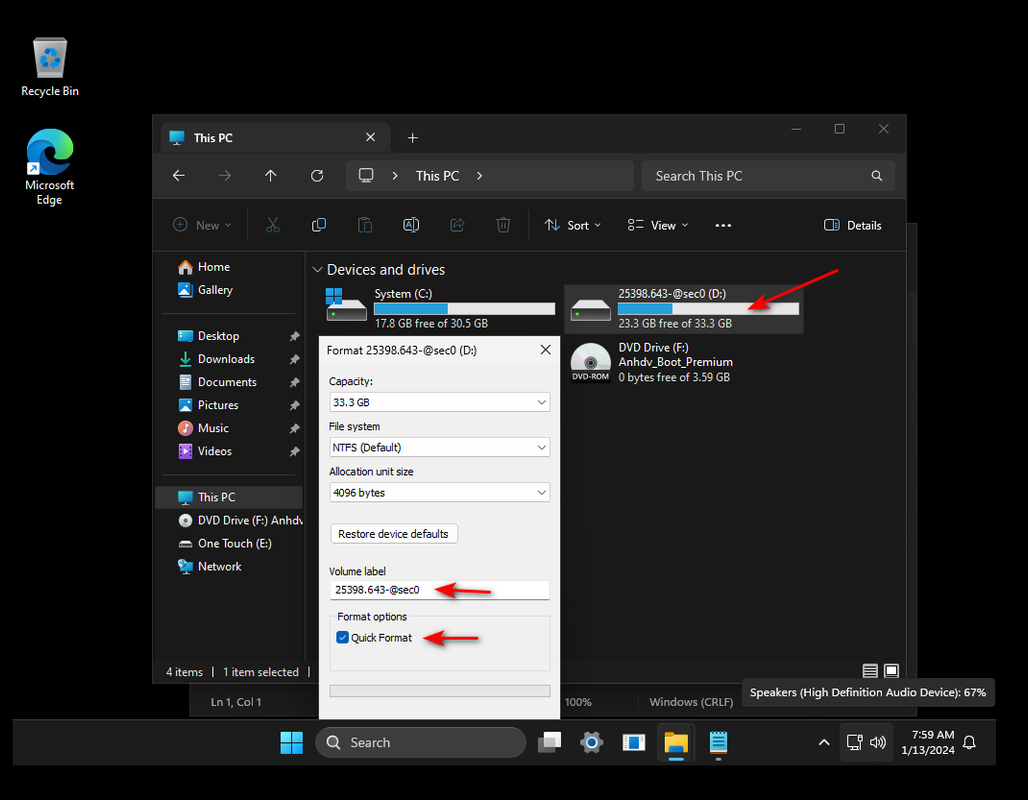Viewport: 1028px width, 800px height.
Task: Click the Volume label text field
Action: [439, 590]
